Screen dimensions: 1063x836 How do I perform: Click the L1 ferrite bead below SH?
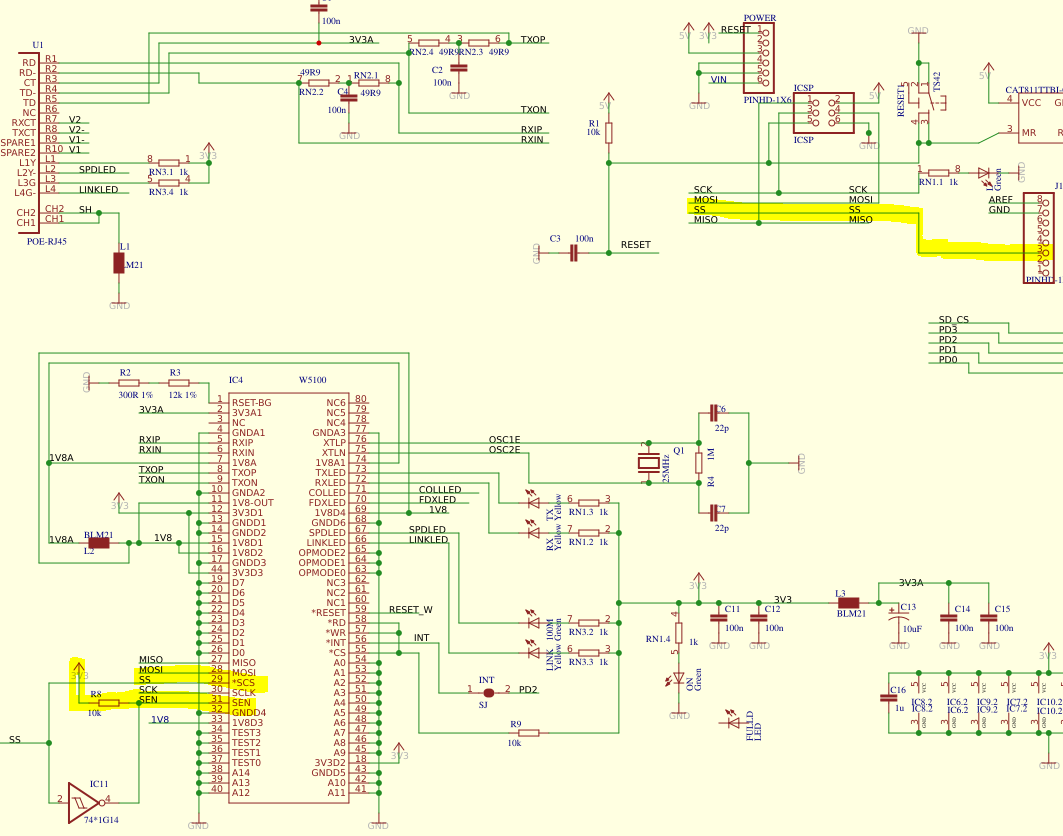(x=119, y=264)
